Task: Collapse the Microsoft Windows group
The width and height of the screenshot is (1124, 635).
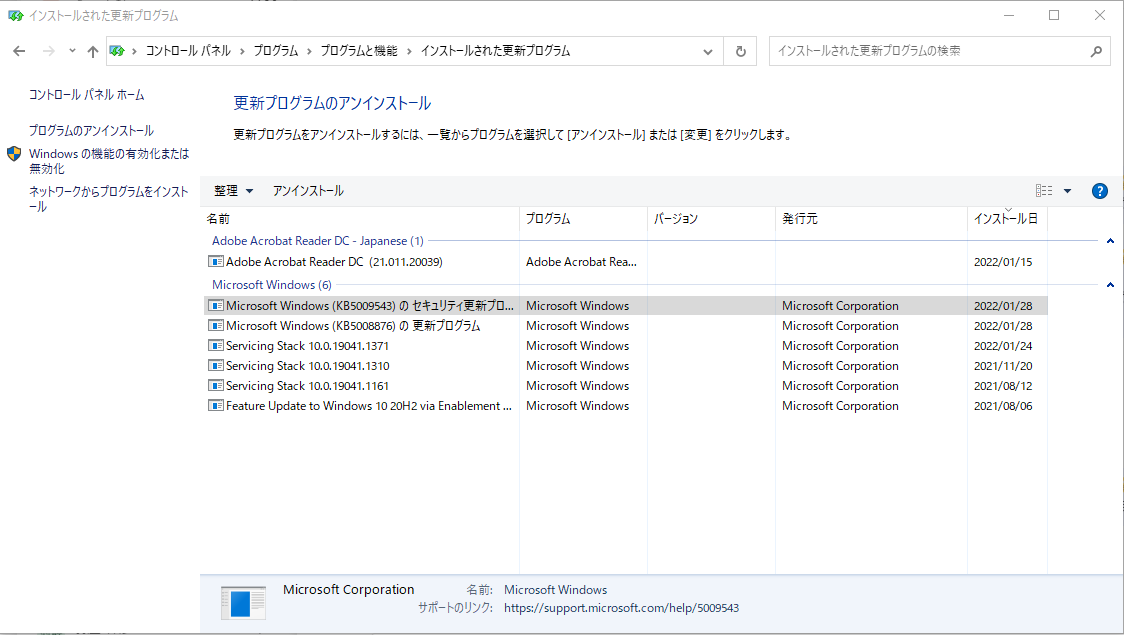Action: (x=1110, y=285)
